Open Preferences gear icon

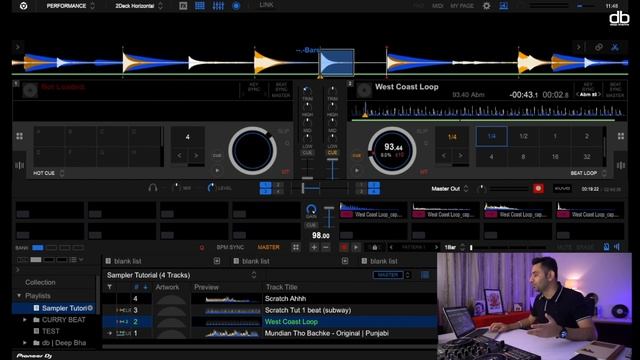tap(486, 6)
